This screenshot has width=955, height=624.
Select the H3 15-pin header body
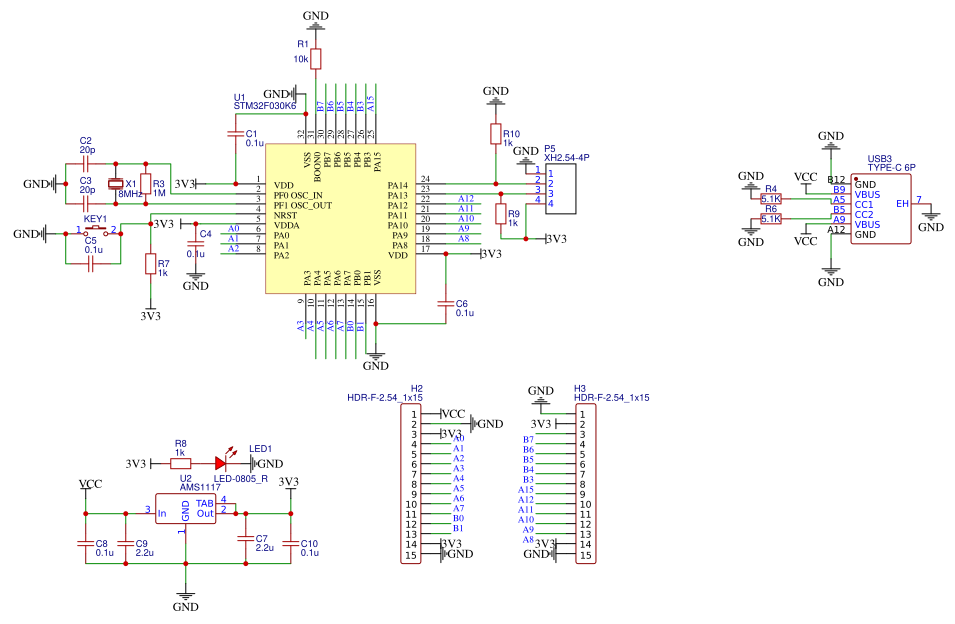pyautogui.click(x=585, y=483)
